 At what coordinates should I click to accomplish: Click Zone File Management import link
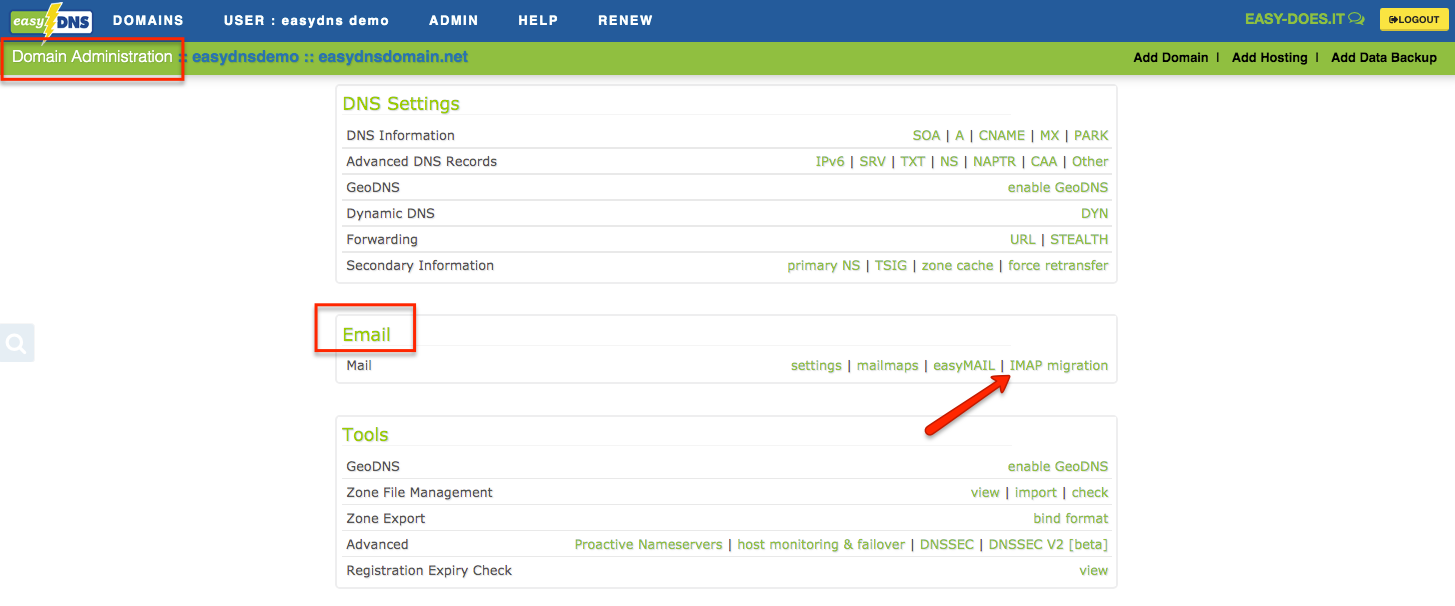click(x=1036, y=493)
